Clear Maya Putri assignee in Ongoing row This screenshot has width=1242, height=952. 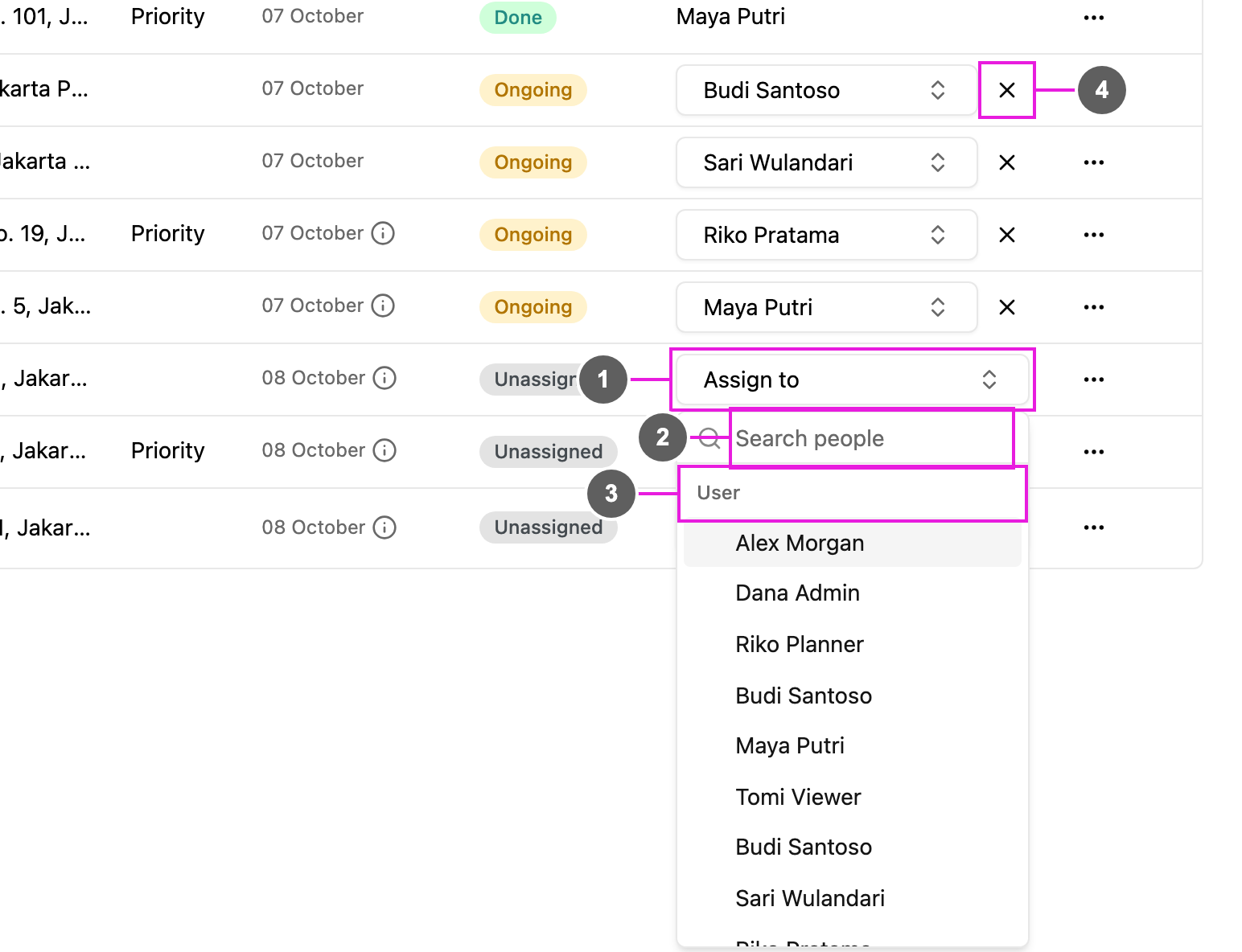pos(1006,307)
